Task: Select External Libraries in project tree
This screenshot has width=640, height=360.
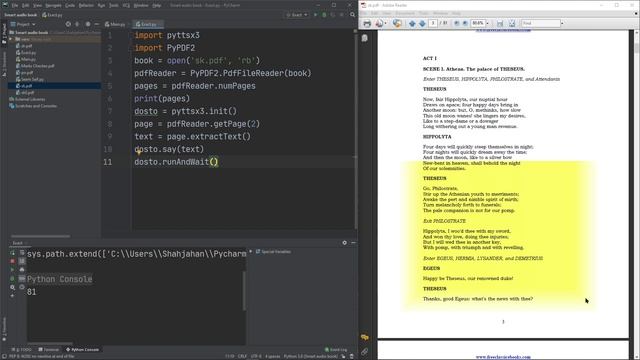Action: coord(27,99)
